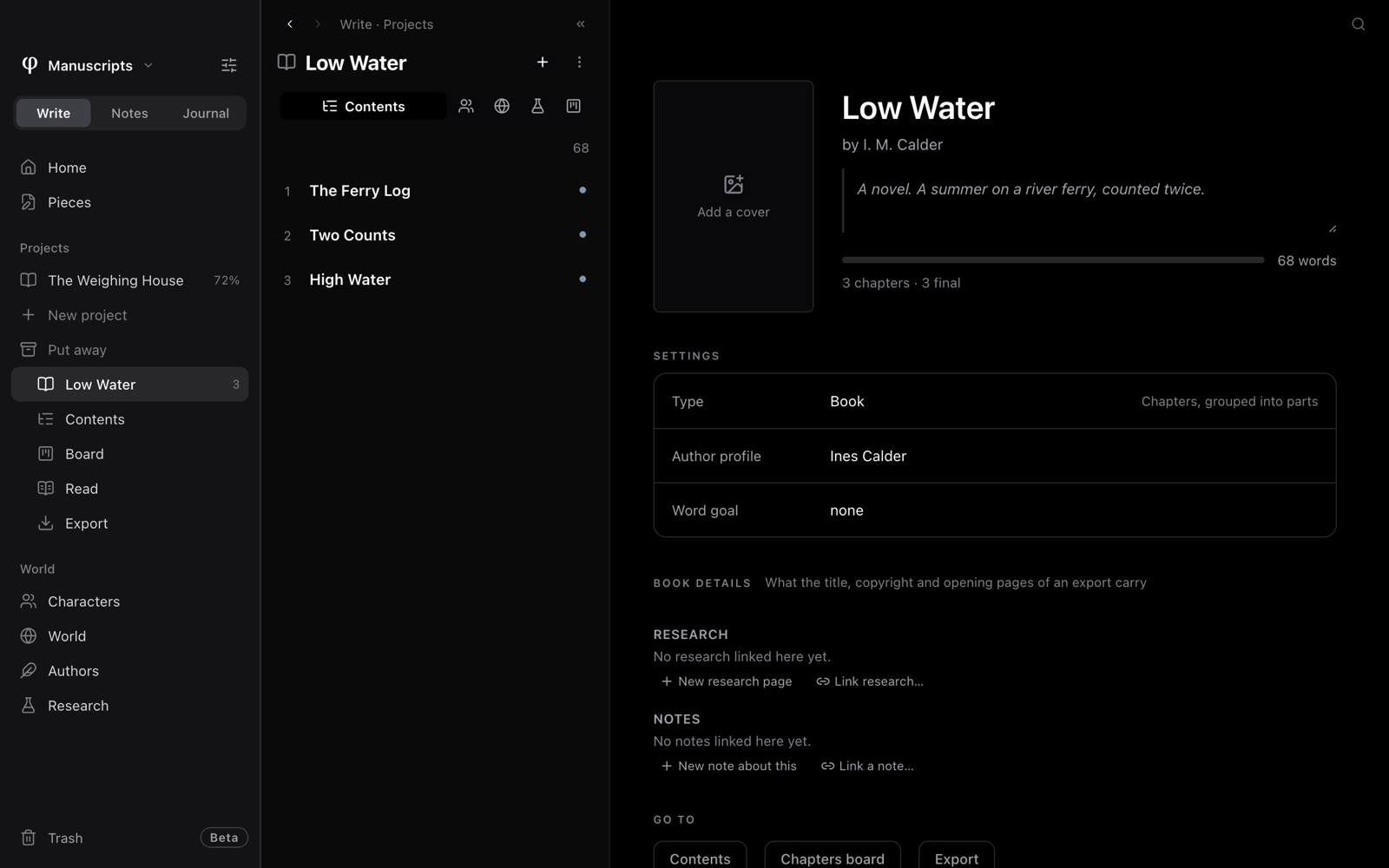Screen dimensions: 1389x868
Task: Change the Author profile Ines Calder
Action: tap(995, 456)
